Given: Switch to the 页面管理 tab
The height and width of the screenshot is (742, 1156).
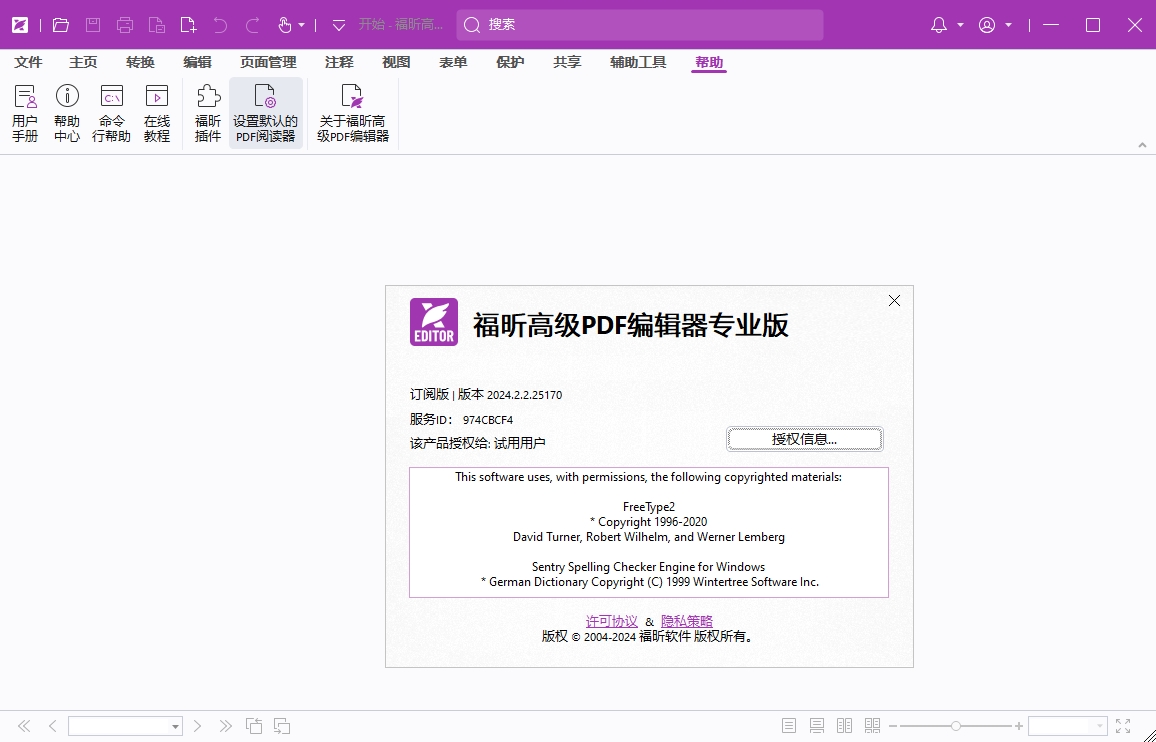Looking at the screenshot, I should point(268,63).
